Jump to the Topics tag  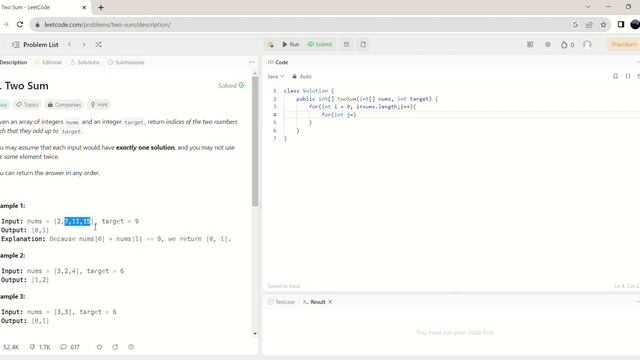tap(27, 104)
